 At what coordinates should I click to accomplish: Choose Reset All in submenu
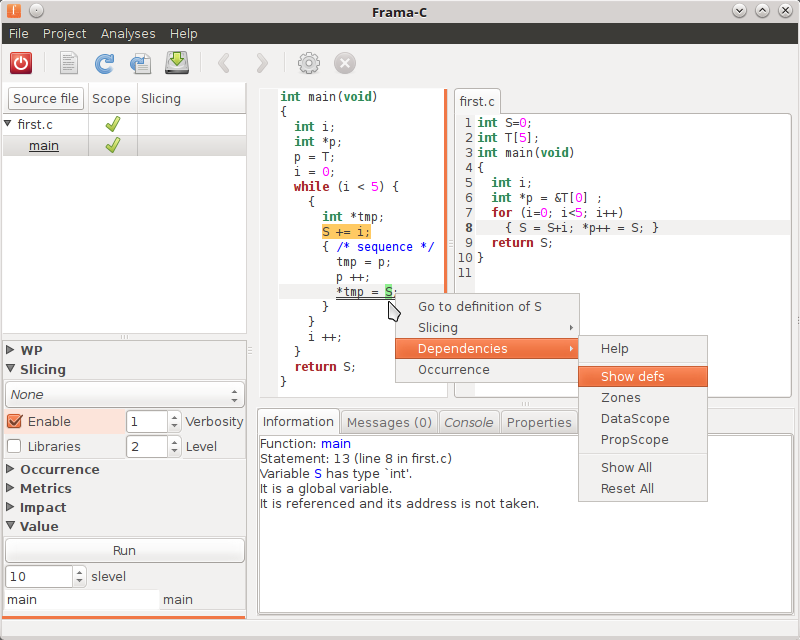click(643, 488)
